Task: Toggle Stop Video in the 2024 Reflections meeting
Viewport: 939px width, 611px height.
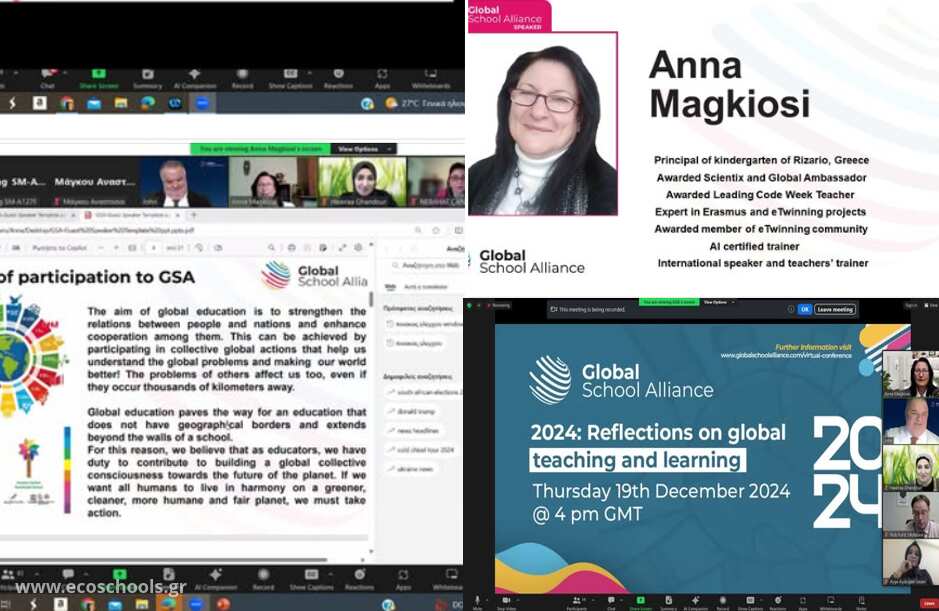Action: click(507, 601)
